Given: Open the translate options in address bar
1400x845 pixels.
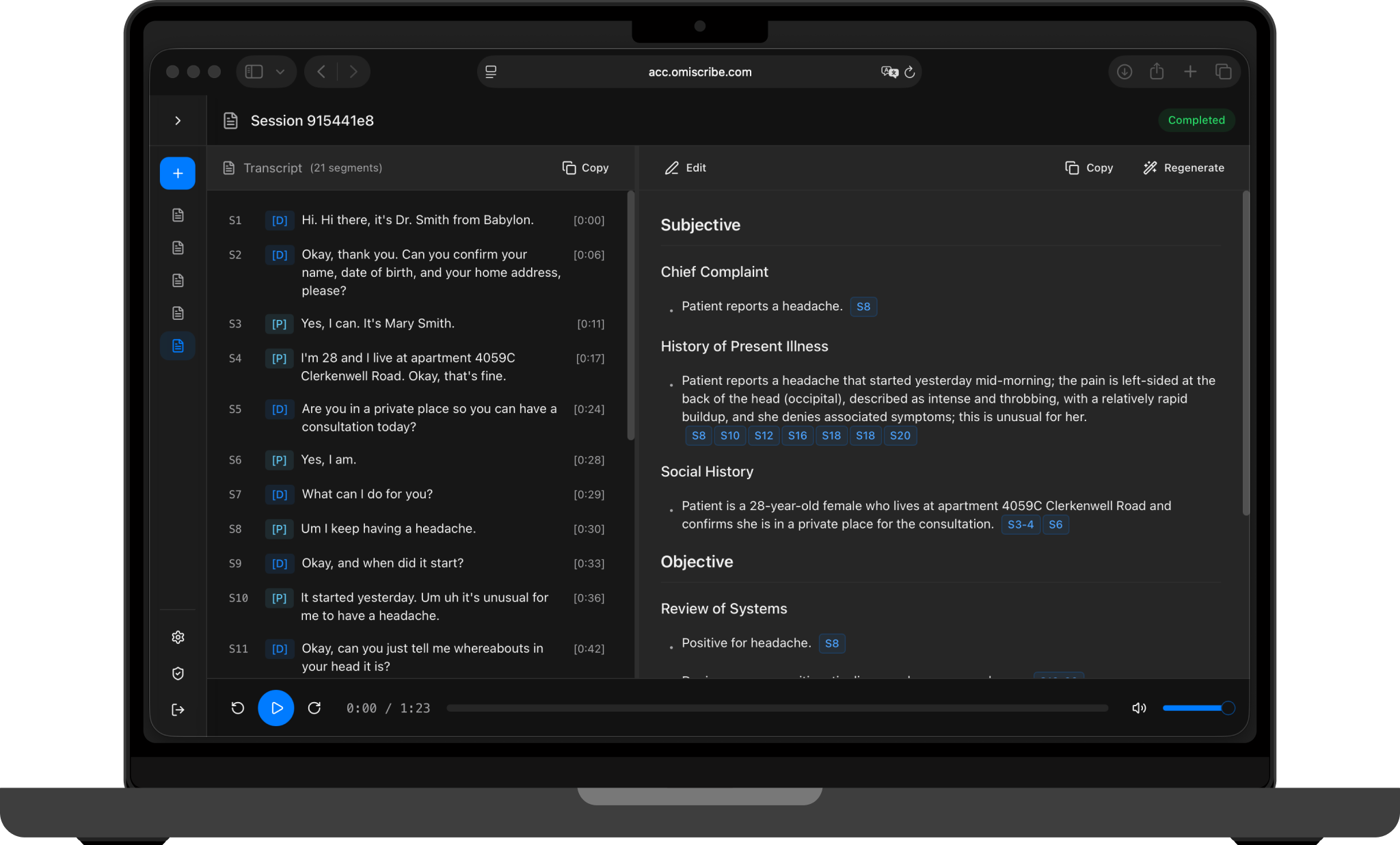Looking at the screenshot, I should pos(889,71).
